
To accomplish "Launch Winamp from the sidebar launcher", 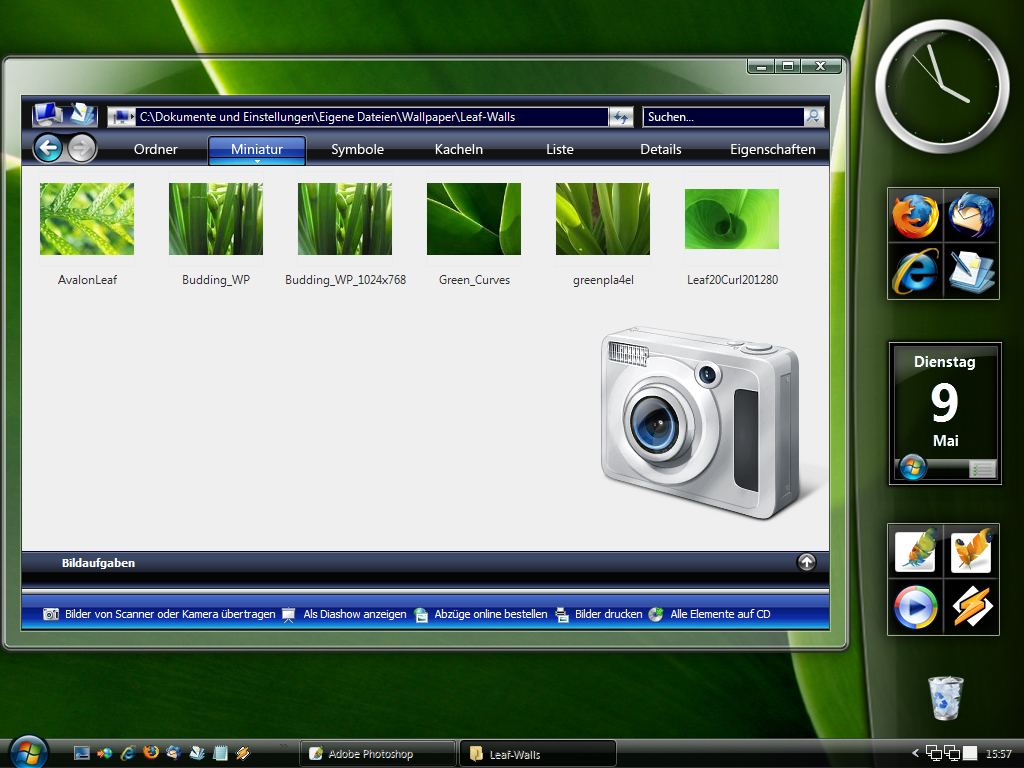I will (x=972, y=607).
